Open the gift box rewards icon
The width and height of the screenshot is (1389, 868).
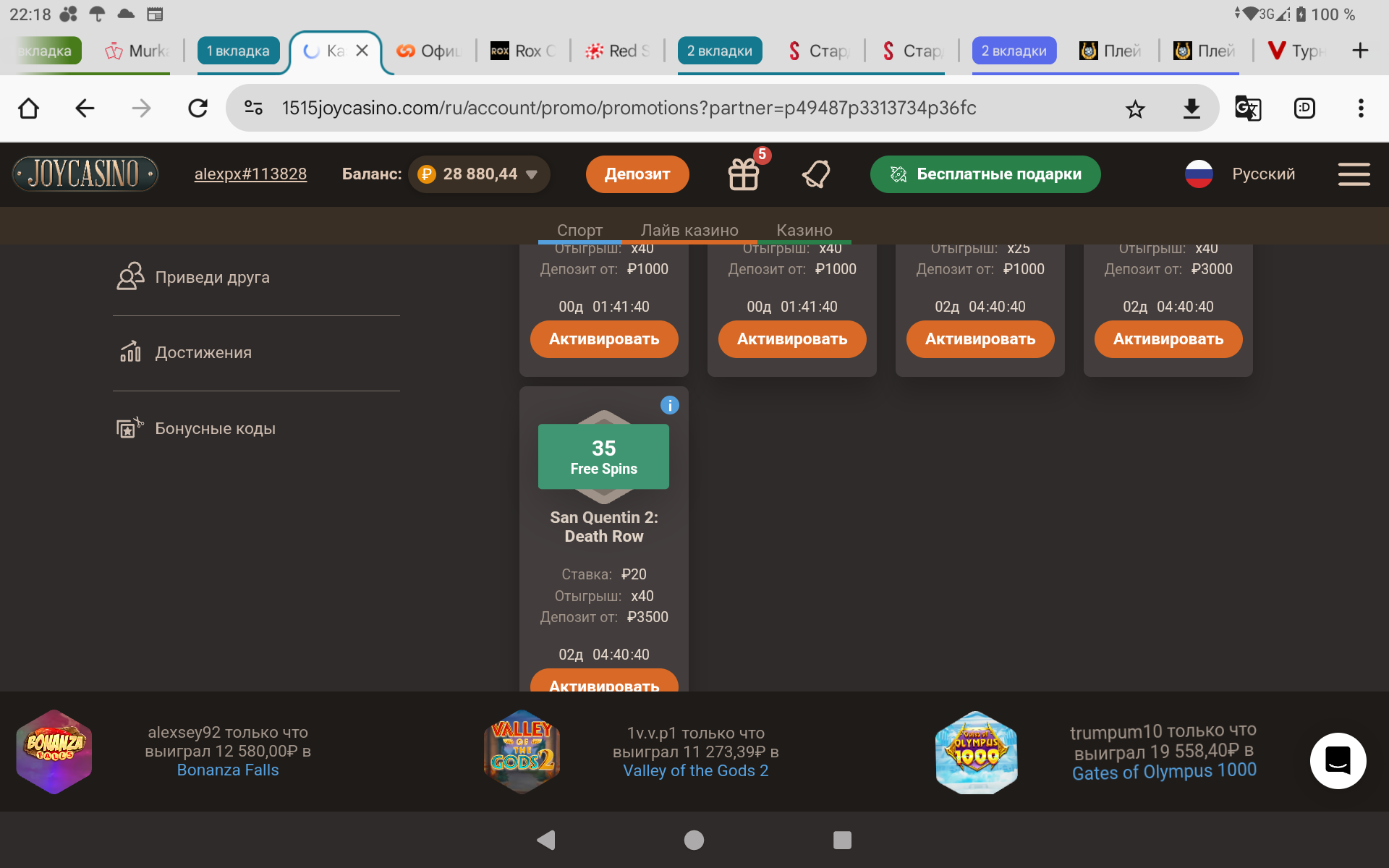coord(744,174)
